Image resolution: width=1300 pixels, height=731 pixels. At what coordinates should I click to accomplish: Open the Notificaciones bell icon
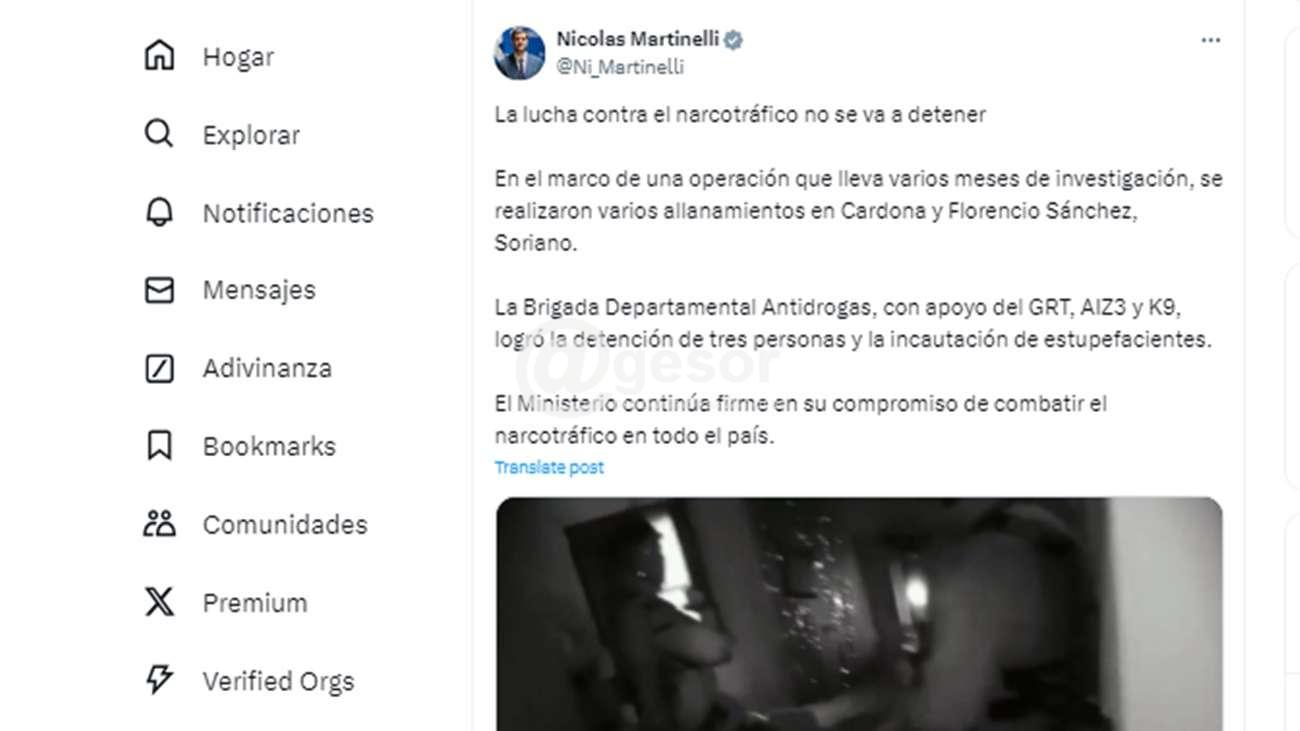click(x=159, y=212)
